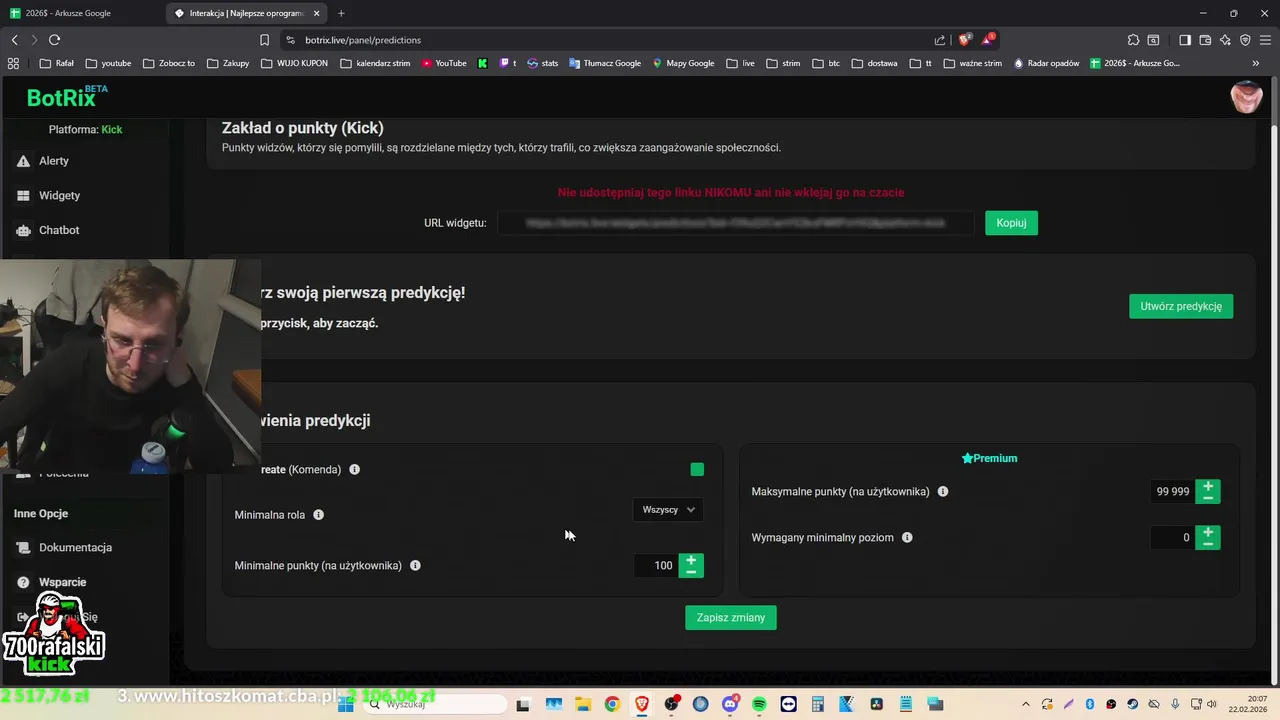Screen dimensions: 1280x720
Task: Open the kalendarz strim bookmarks folder
Action: click(375, 63)
